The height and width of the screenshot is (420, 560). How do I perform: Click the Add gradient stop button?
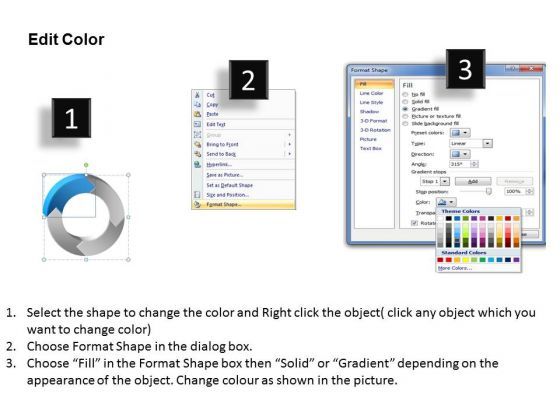click(473, 181)
